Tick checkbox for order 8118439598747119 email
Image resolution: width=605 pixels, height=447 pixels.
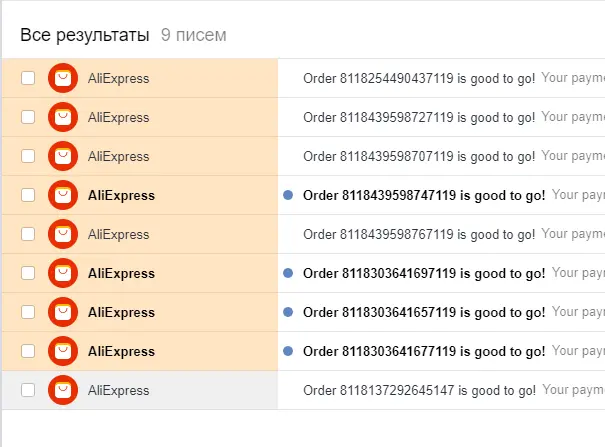coord(28,195)
